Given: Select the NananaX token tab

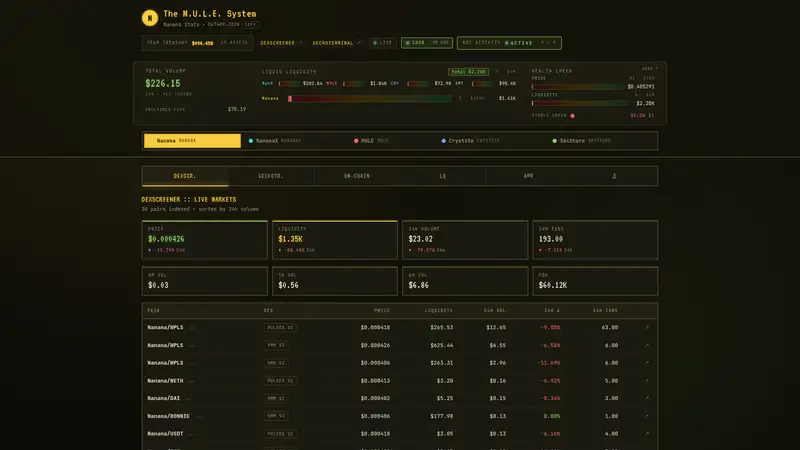Looking at the screenshot, I should (x=274, y=141).
